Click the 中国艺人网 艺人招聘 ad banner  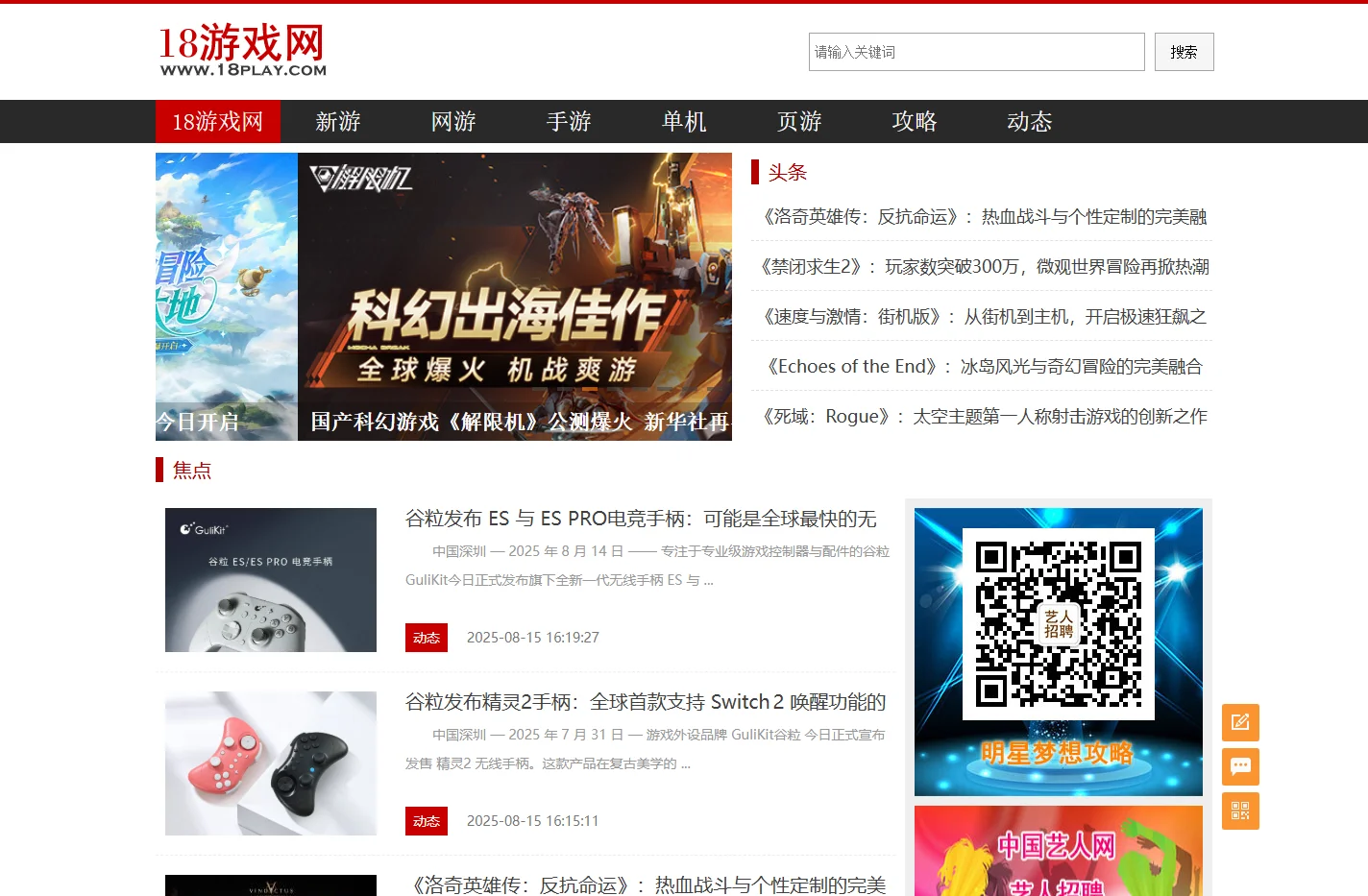point(1059,851)
